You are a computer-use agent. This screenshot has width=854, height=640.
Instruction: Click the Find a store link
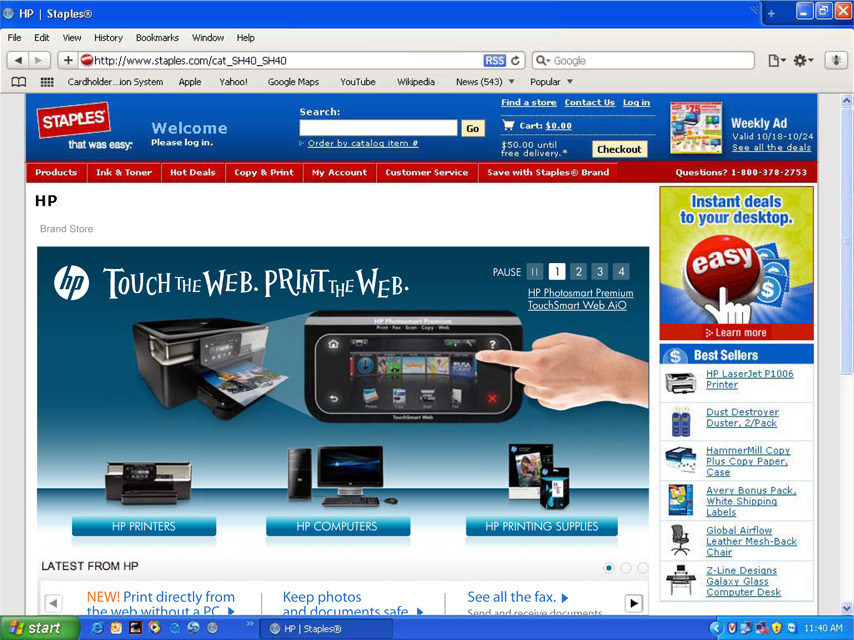529,102
